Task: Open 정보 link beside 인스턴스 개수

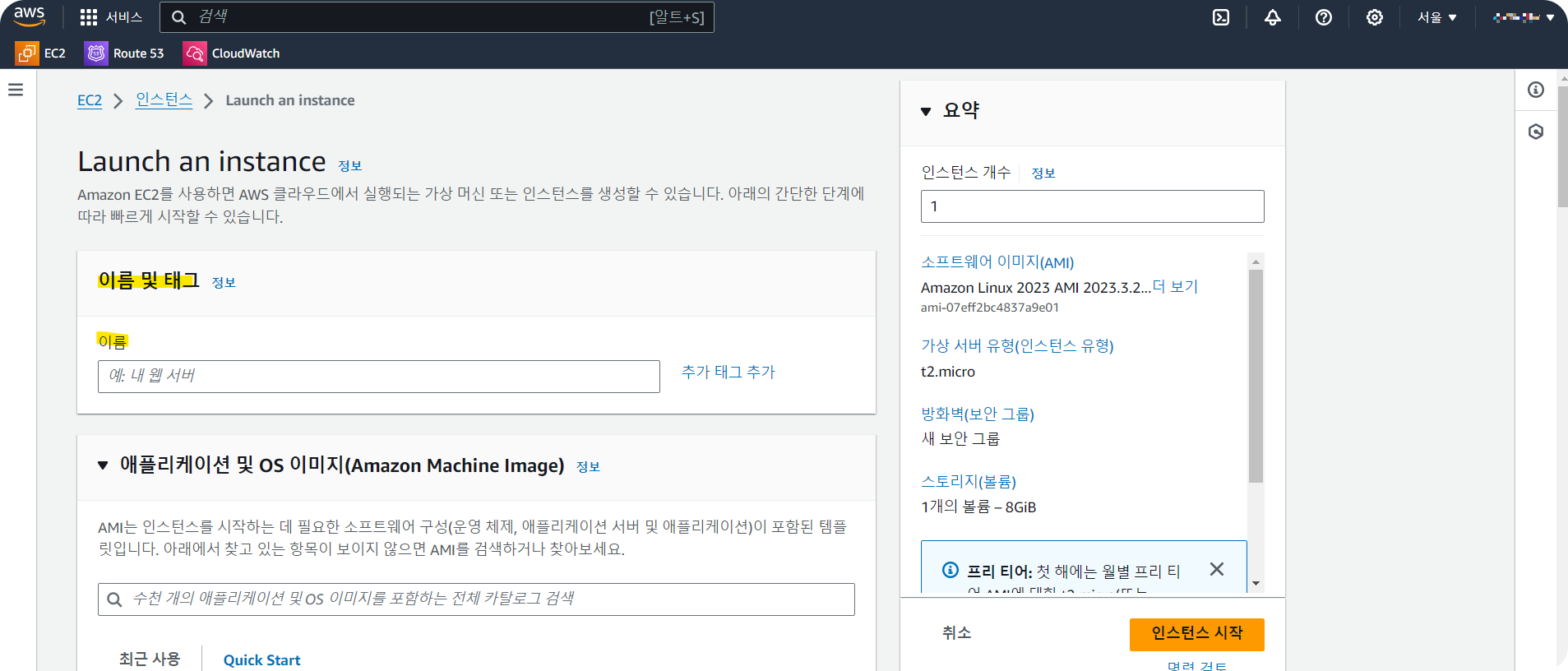Action: [x=1043, y=173]
